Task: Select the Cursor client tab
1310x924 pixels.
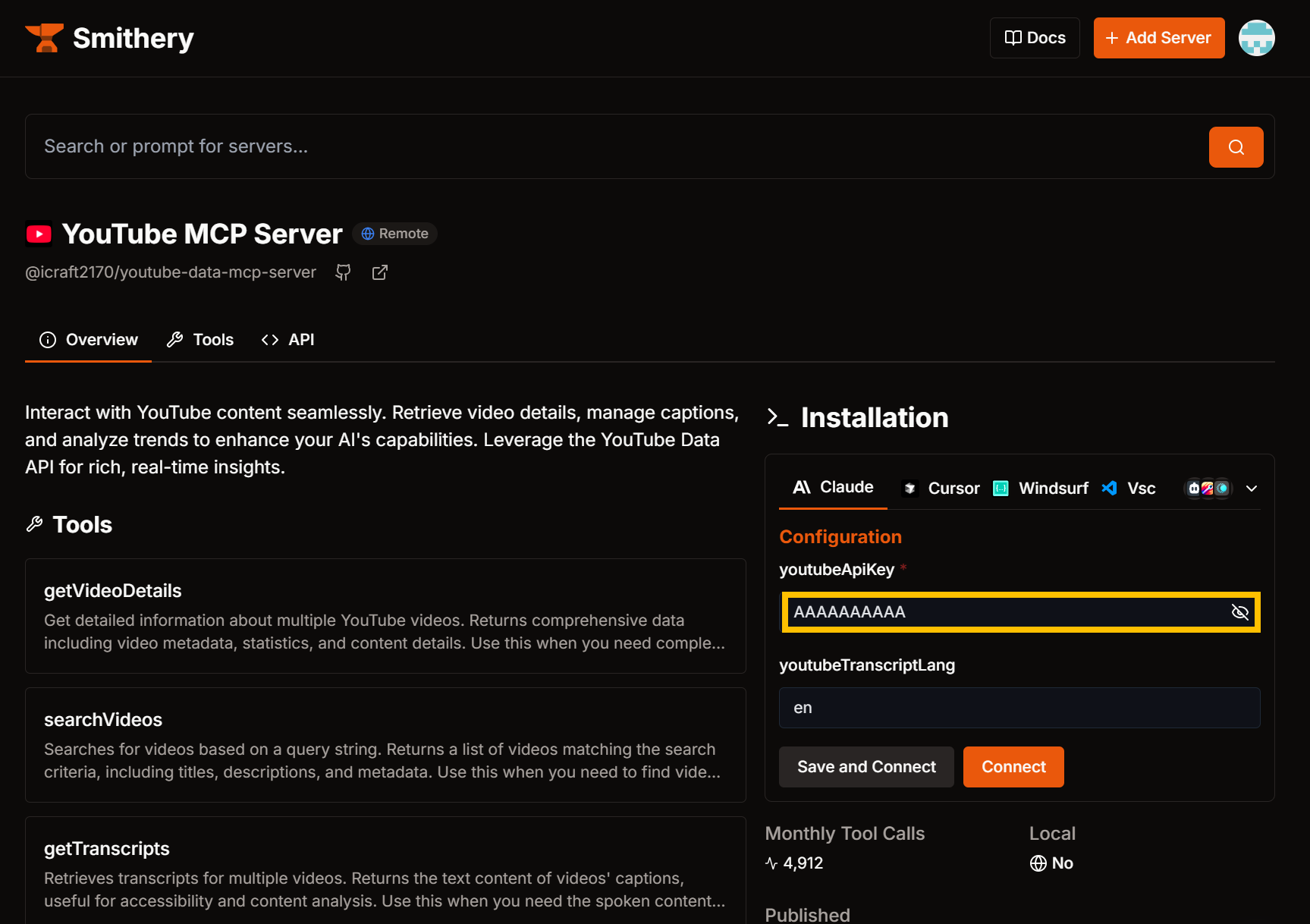Action: coord(941,489)
